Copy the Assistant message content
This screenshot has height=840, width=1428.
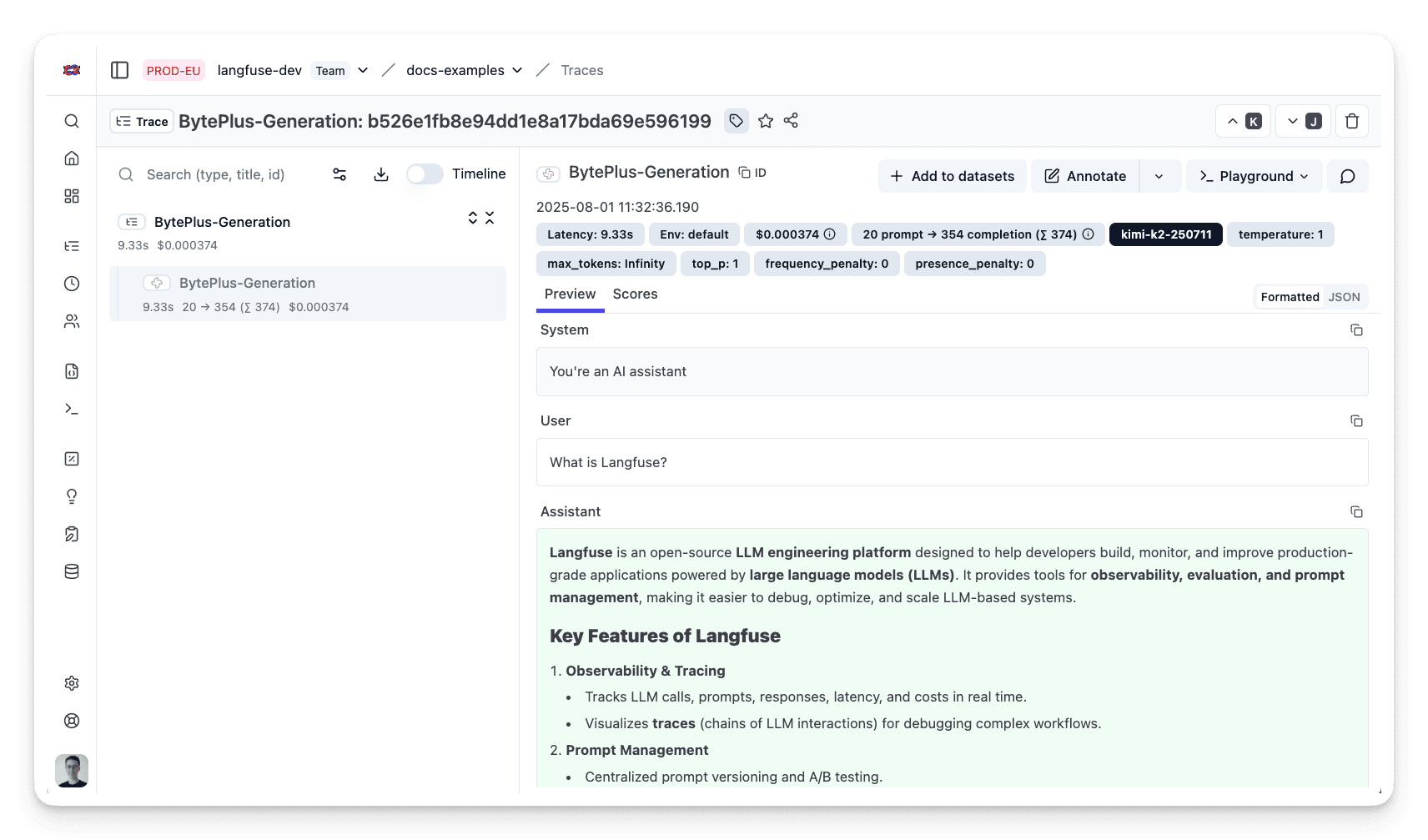1356,512
